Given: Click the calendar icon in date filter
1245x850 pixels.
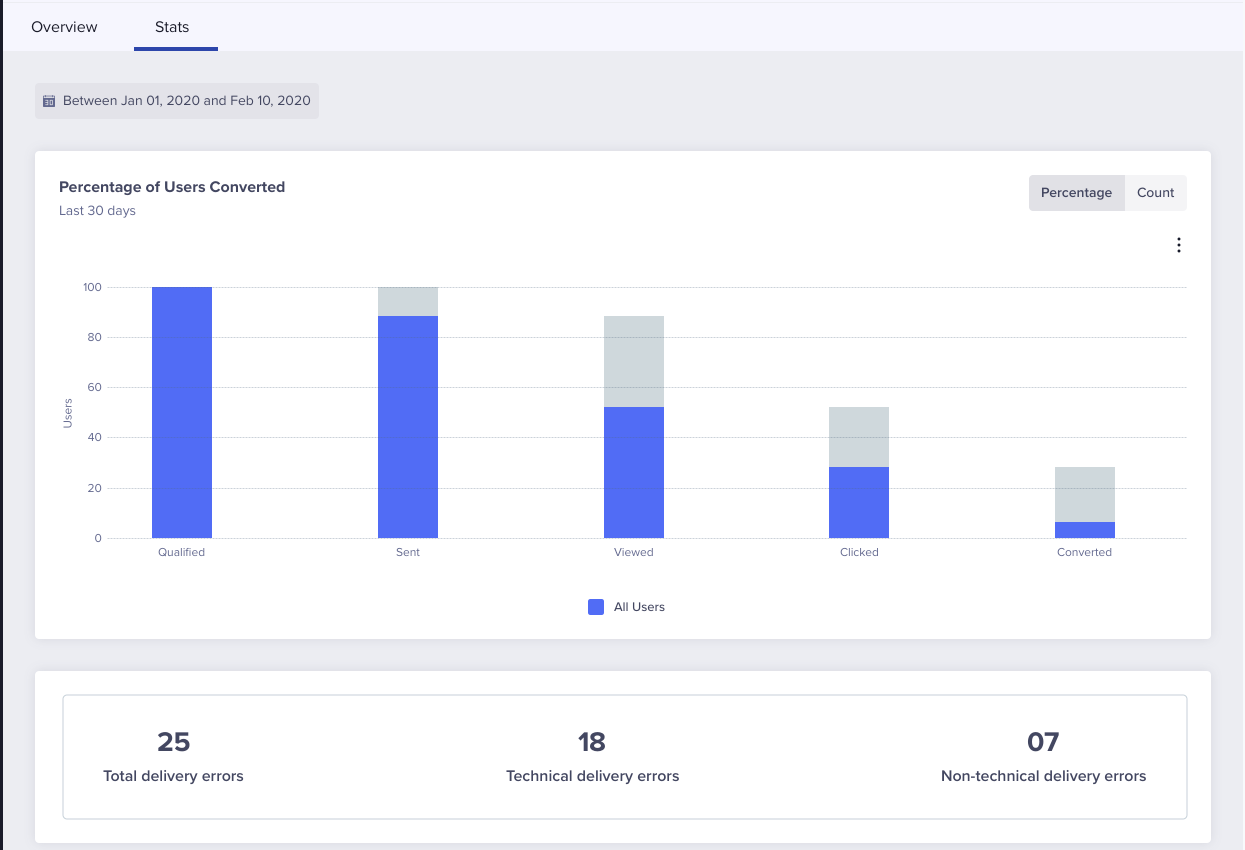Looking at the screenshot, I should point(49,101).
